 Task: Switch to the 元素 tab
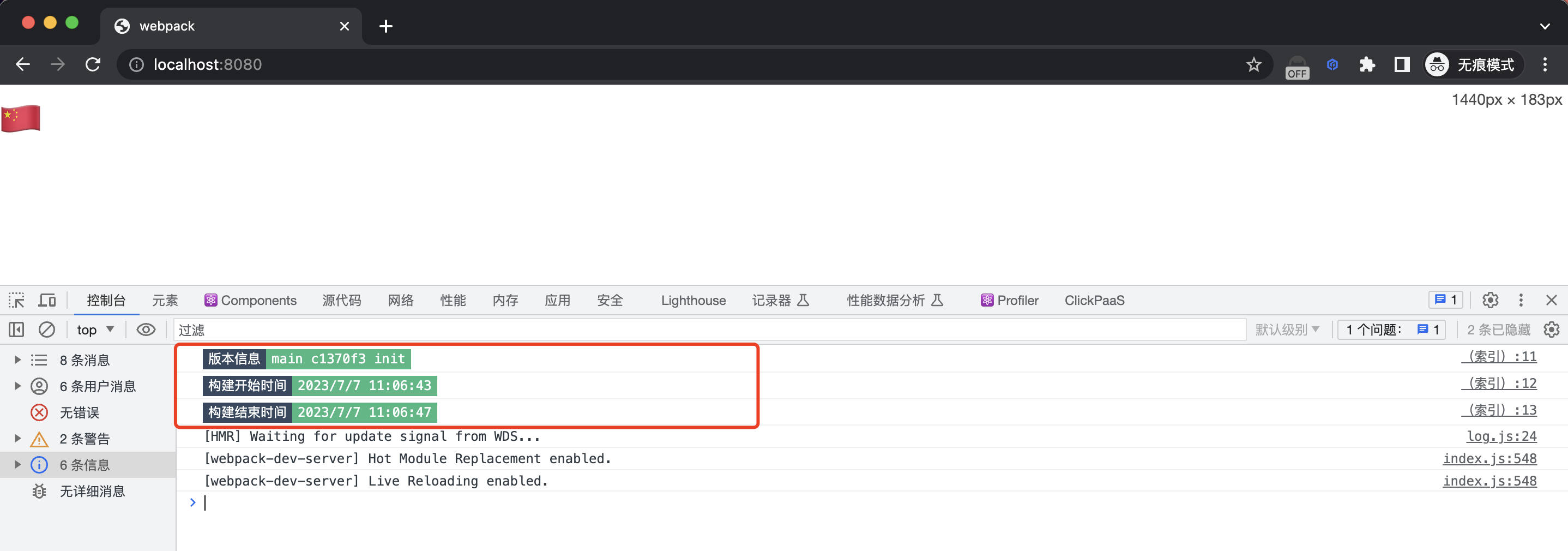(165, 300)
